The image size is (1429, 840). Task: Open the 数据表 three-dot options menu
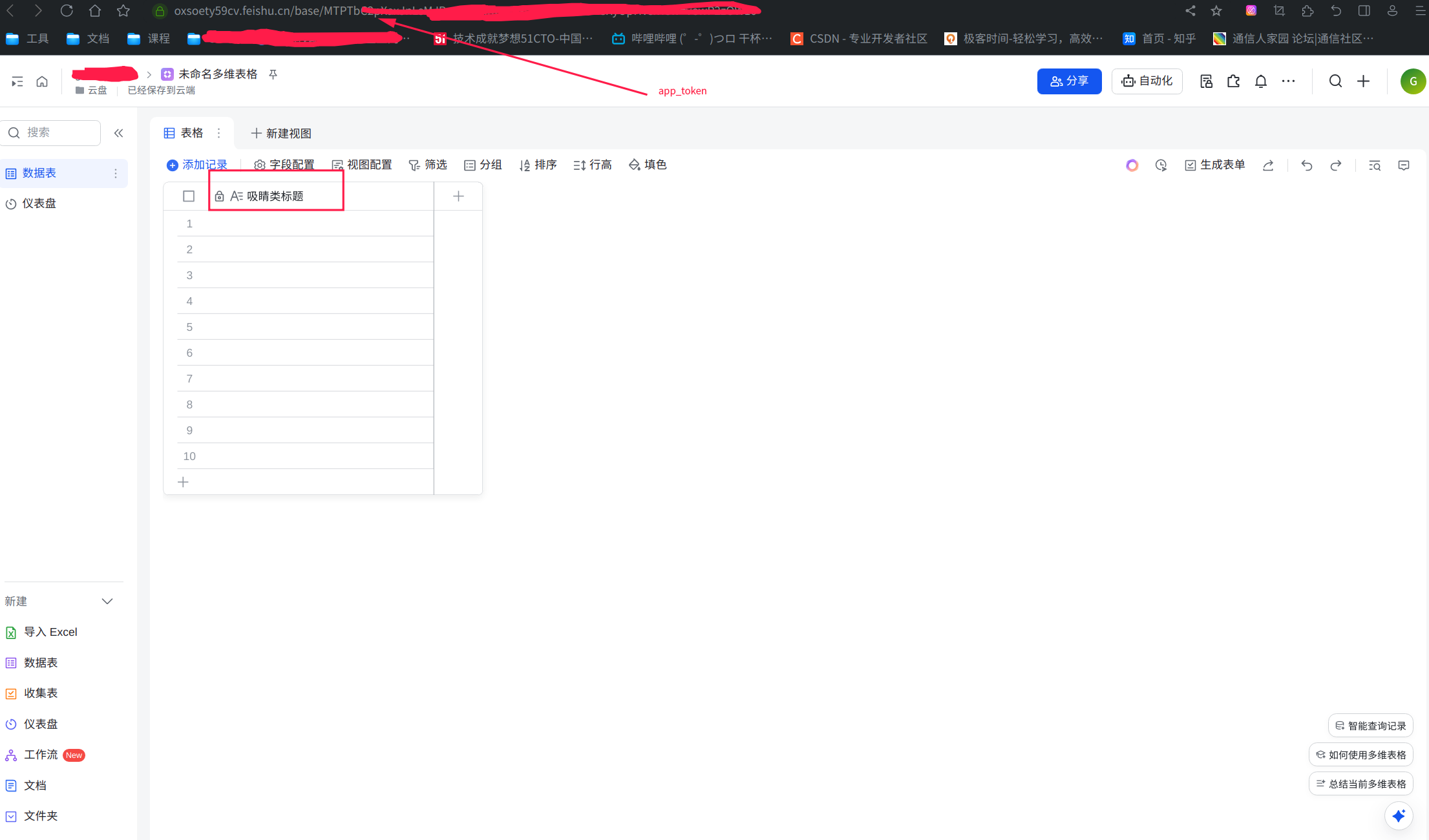(116, 173)
